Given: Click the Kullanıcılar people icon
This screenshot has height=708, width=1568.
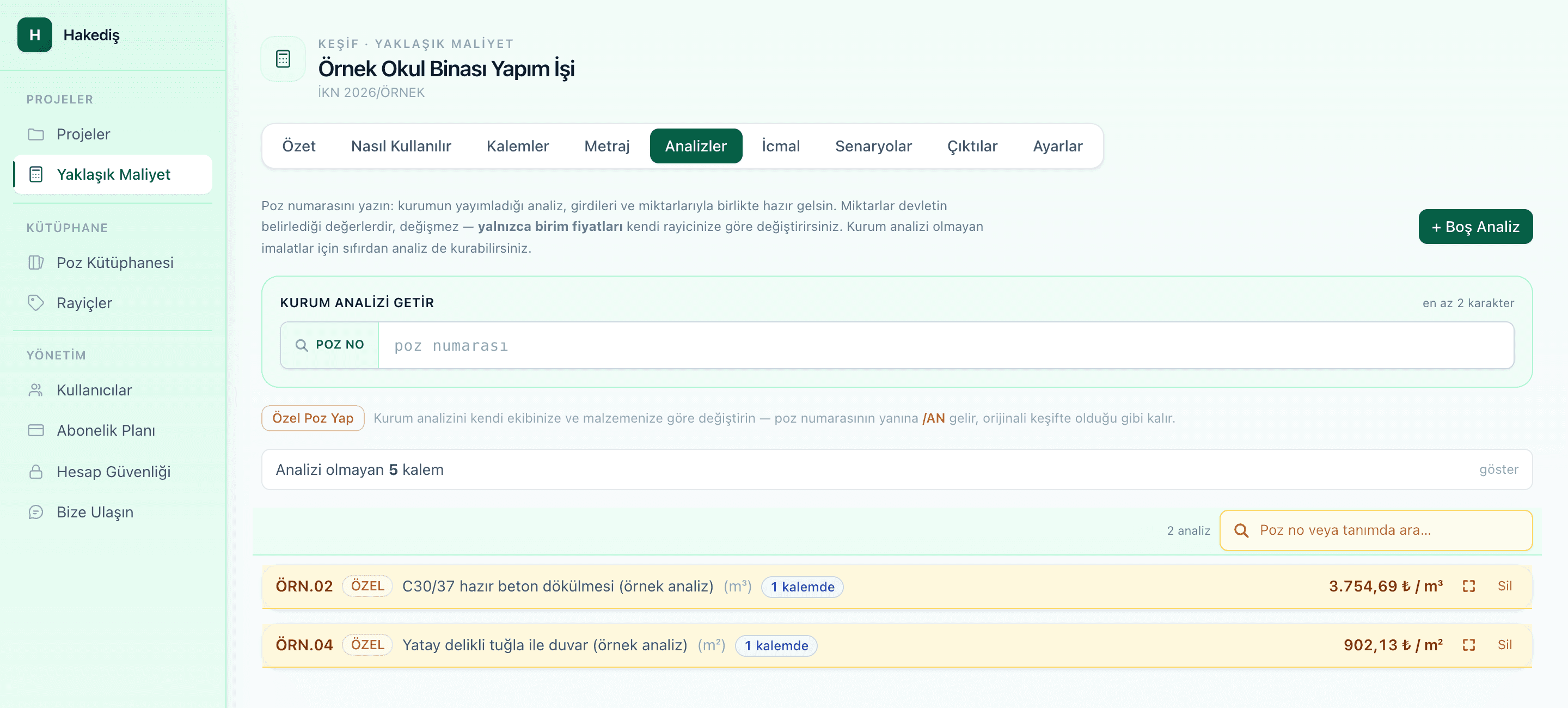Looking at the screenshot, I should (36, 389).
